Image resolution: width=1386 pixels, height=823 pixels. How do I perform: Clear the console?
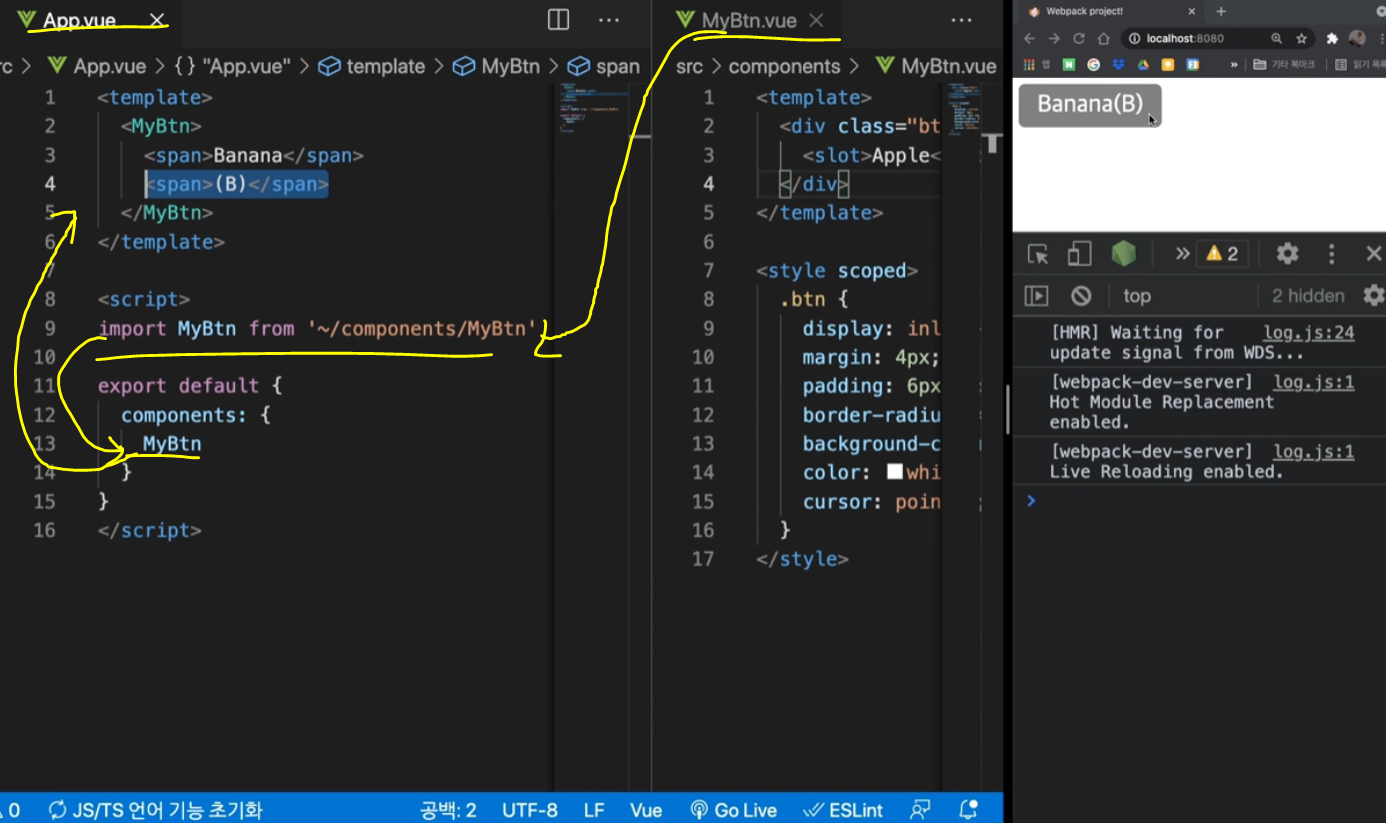[x=1081, y=296]
